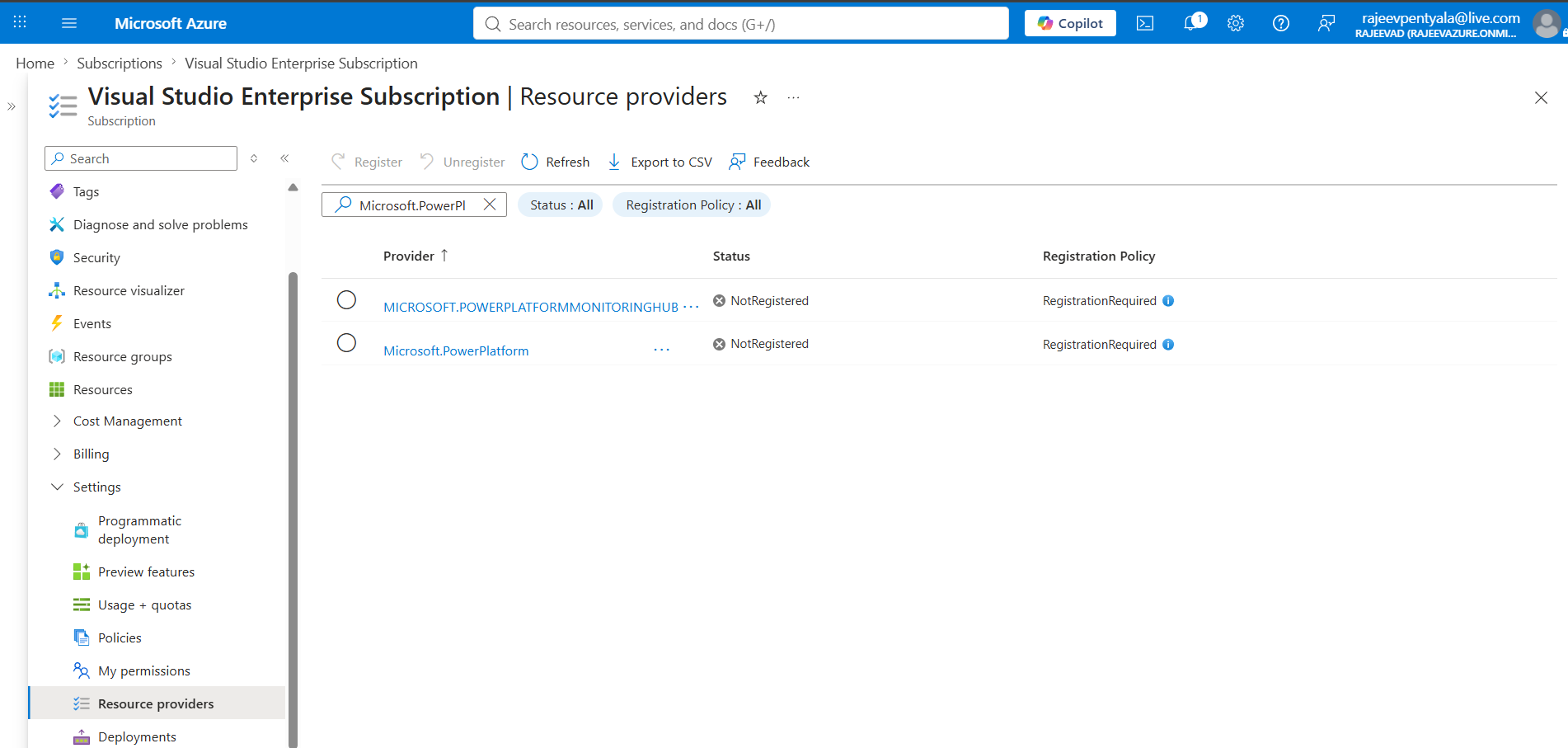Screen dimensions: 1568x748
Task: Click the Copilot button
Action: [1070, 23]
